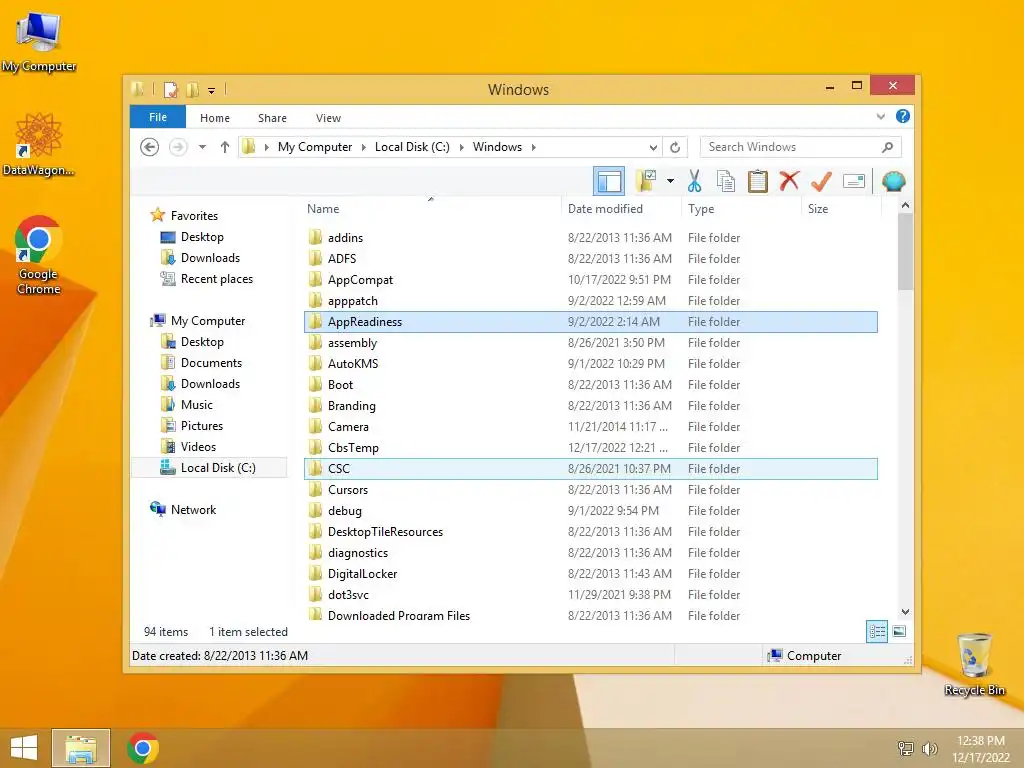Screen dimensions: 1024x768
Task: Go forward with the Forward arrow
Action: point(178,147)
